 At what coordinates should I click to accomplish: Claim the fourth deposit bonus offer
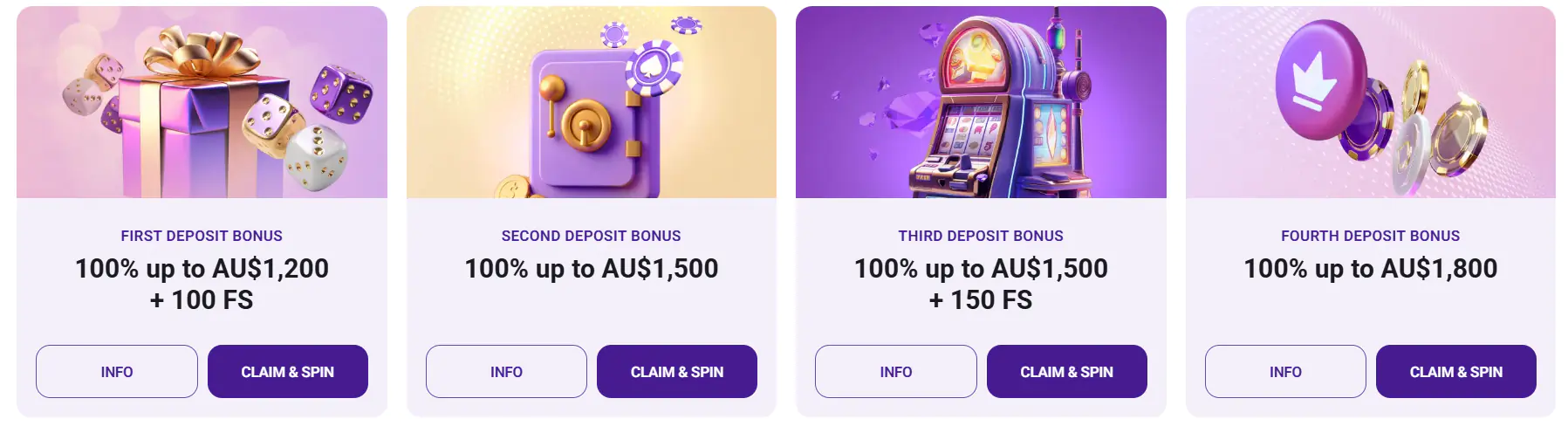click(x=1455, y=372)
